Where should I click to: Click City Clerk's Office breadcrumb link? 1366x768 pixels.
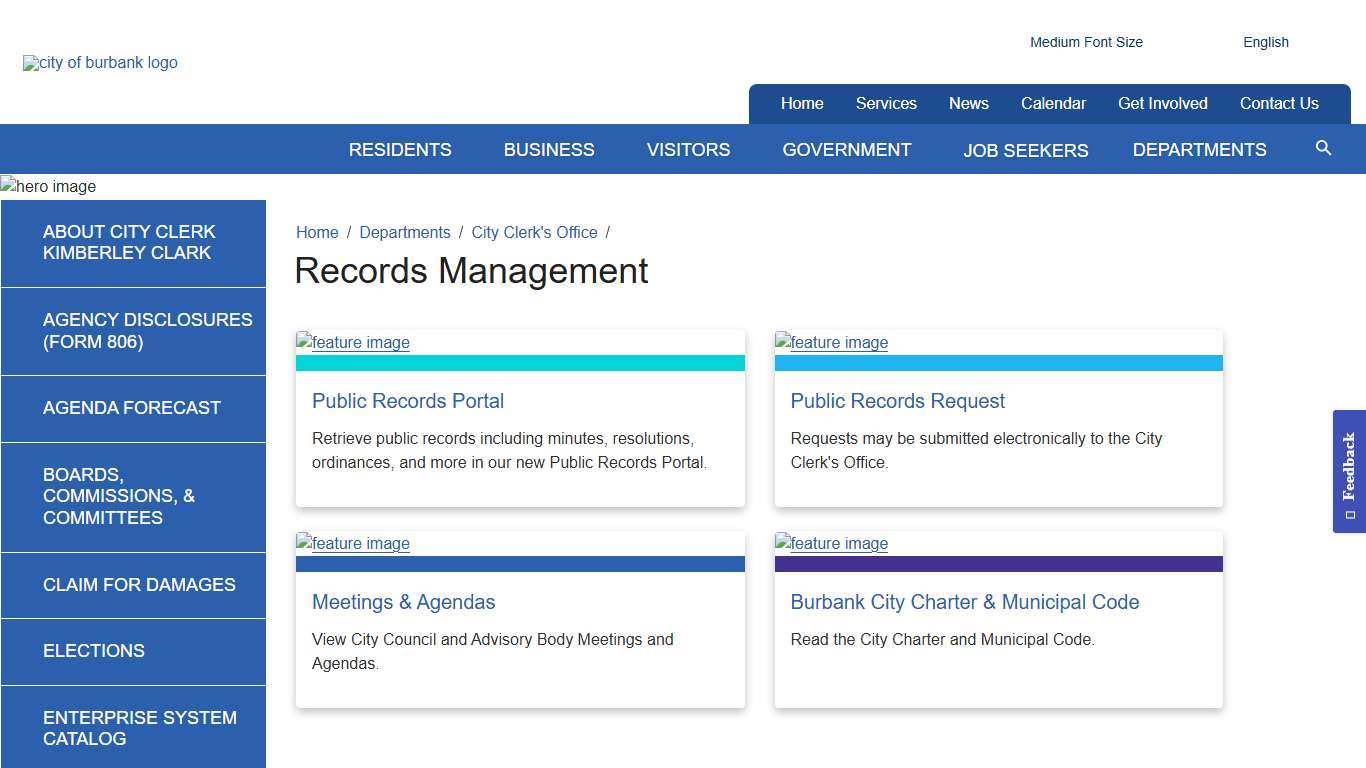534,232
